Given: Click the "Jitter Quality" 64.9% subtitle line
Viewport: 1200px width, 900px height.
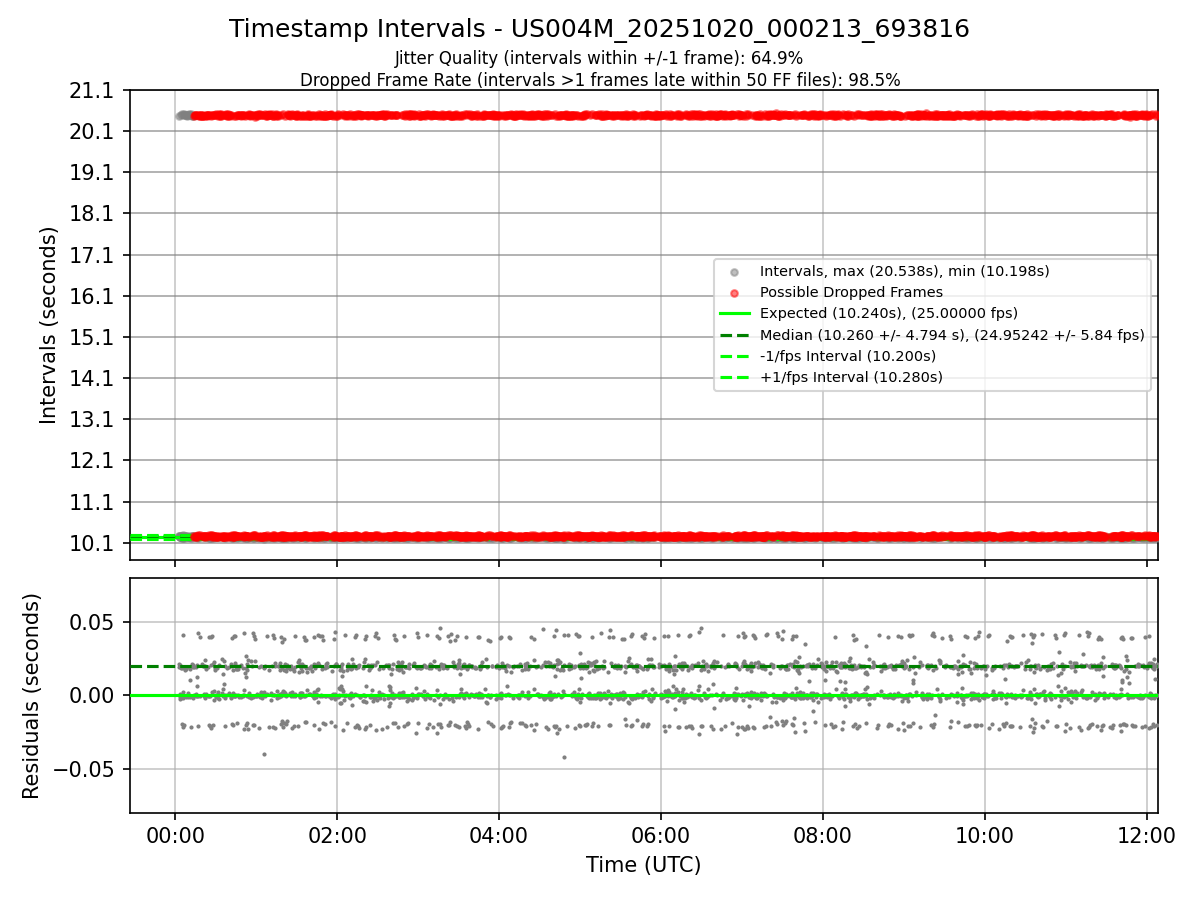Looking at the screenshot, I should [599, 58].
